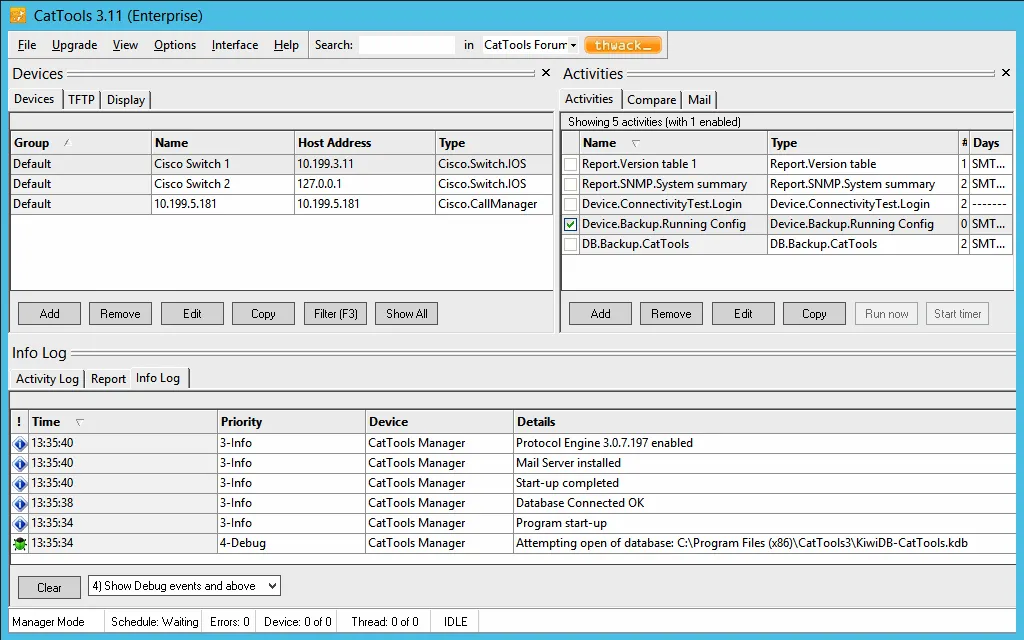Click the IDLE status indicator
The width and height of the screenshot is (1024, 640).
(454, 621)
